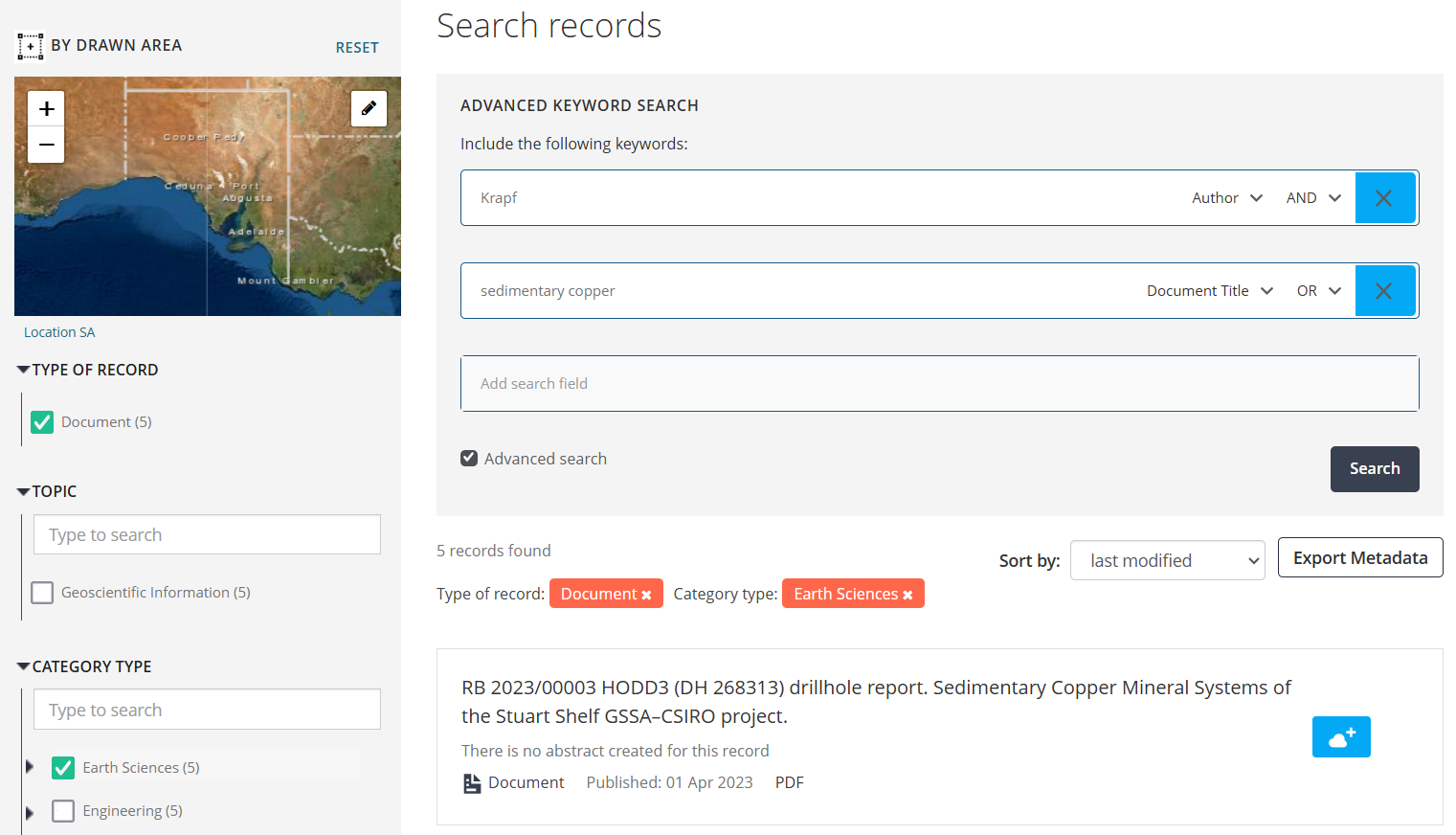Image resolution: width=1456 pixels, height=835 pixels.
Task: Toggle the Advanced search checkbox
Action: click(469, 459)
